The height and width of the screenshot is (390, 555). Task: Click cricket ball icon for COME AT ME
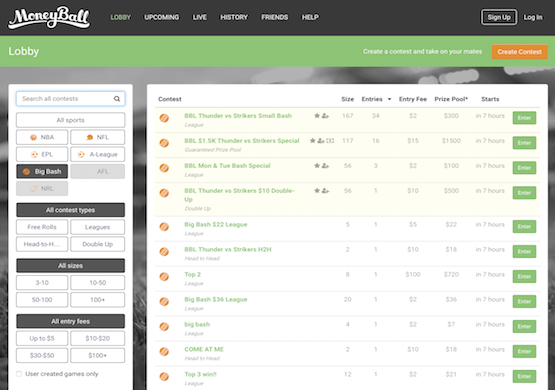click(164, 351)
